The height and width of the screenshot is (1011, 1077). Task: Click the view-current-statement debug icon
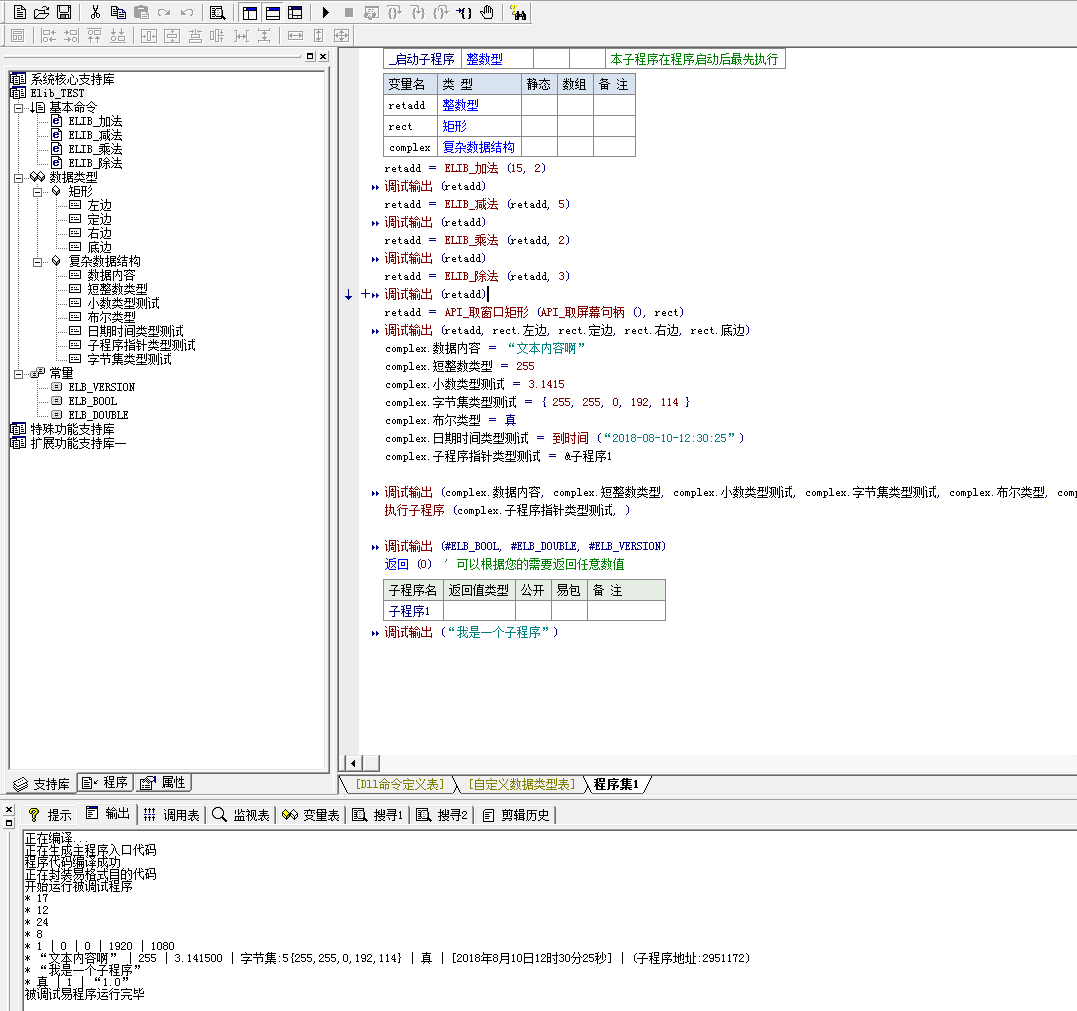click(x=372, y=12)
